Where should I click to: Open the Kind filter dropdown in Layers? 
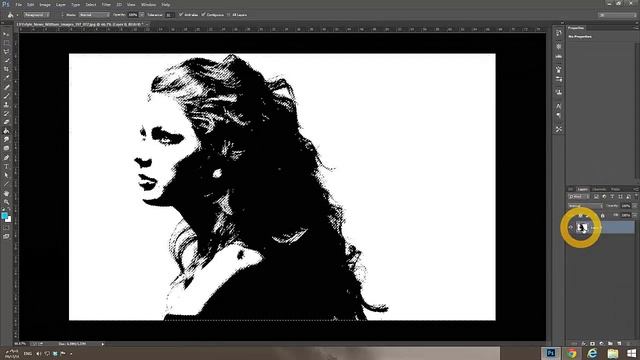pos(579,197)
